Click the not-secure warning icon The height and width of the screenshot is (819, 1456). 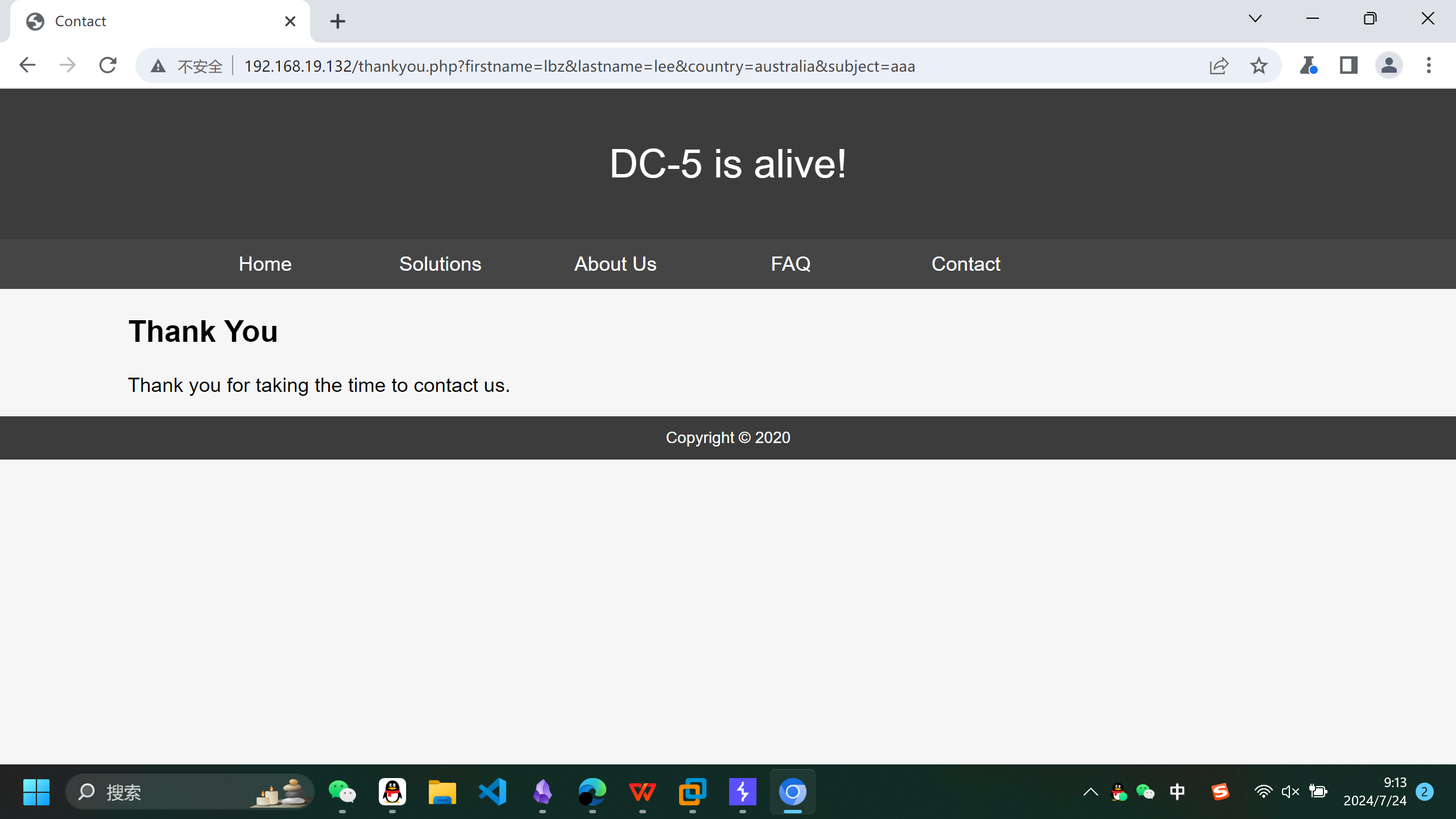tap(158, 67)
